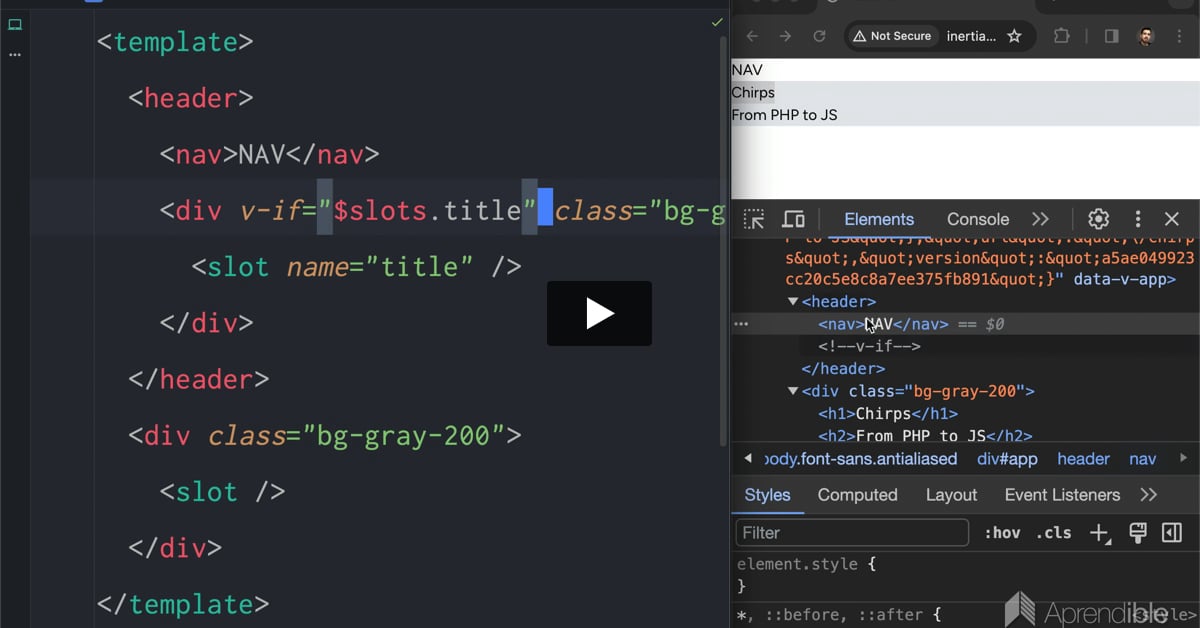Image resolution: width=1200 pixels, height=628 pixels.
Task: Open the Chrome extensions puzzle icon
Action: (x=1062, y=36)
